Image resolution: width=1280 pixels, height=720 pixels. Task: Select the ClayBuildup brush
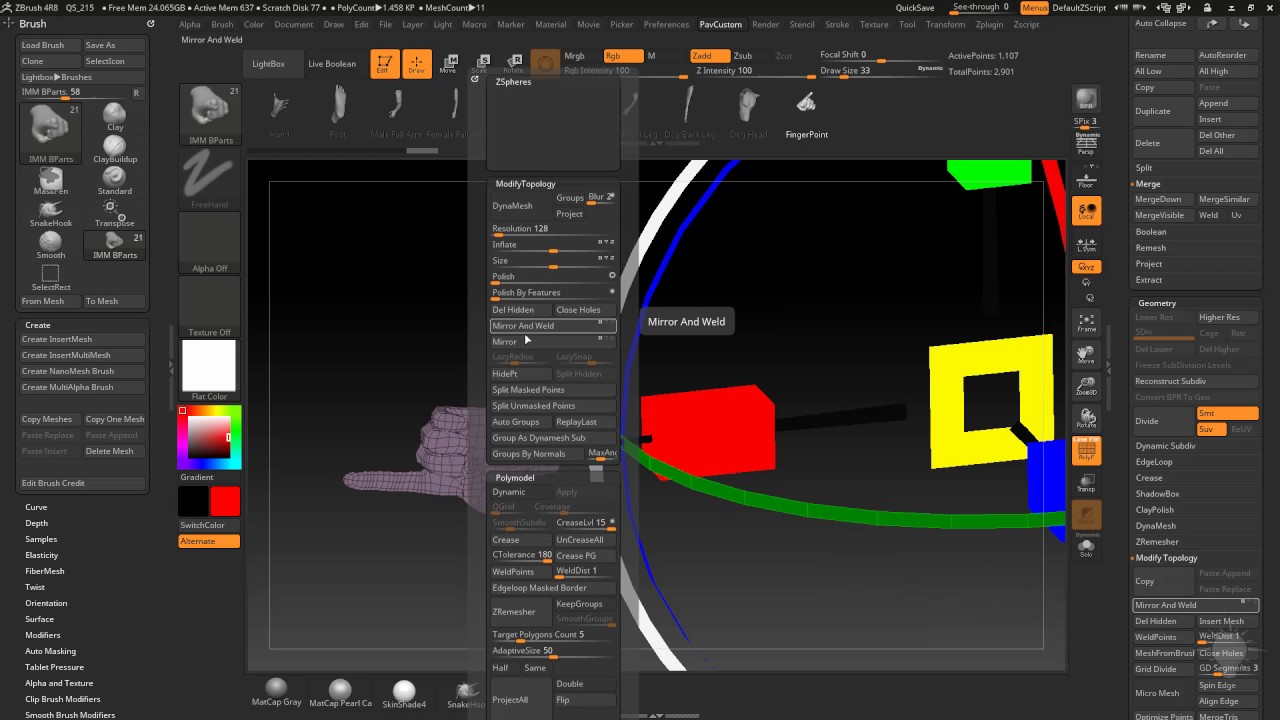point(114,146)
